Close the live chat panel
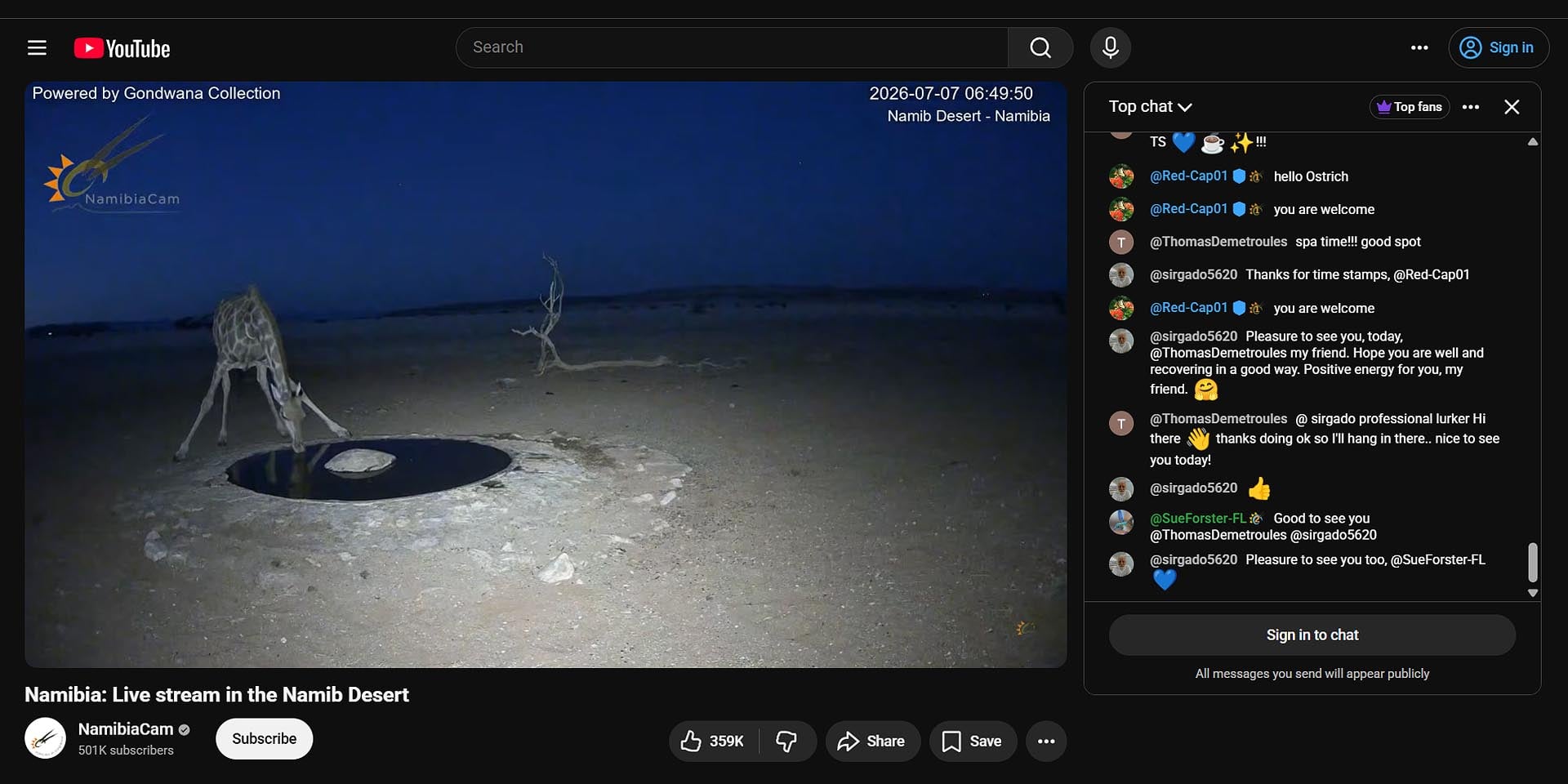The height and width of the screenshot is (784, 1568). (x=1512, y=107)
